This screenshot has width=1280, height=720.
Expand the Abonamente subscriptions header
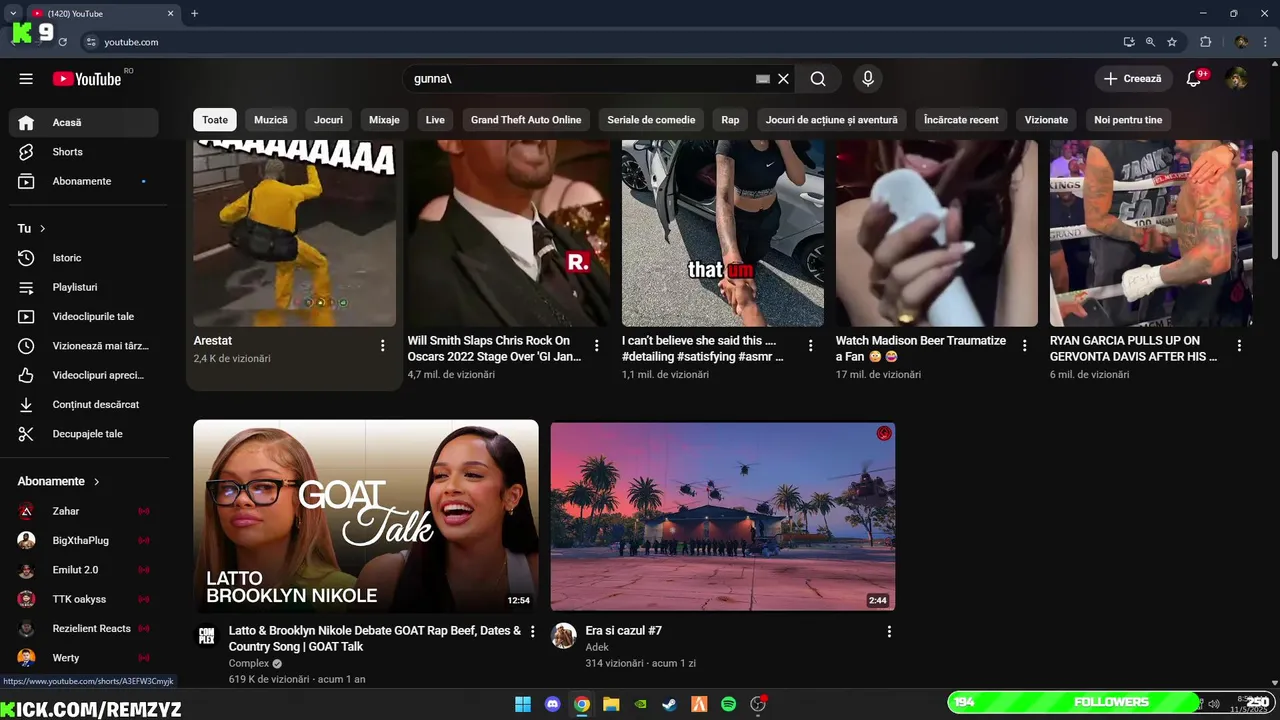click(59, 481)
